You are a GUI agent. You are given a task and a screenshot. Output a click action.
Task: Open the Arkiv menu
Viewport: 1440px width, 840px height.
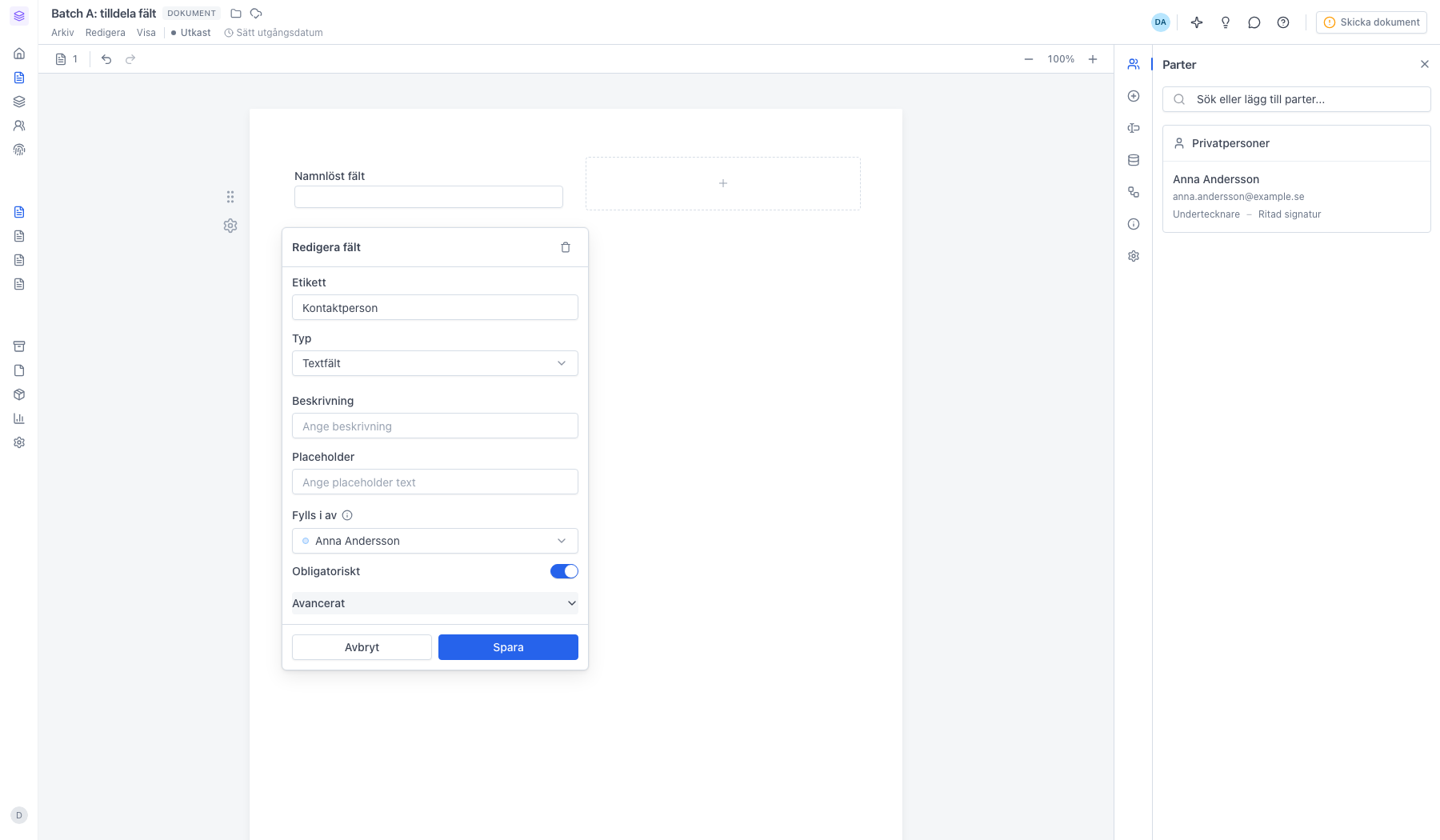(x=62, y=33)
